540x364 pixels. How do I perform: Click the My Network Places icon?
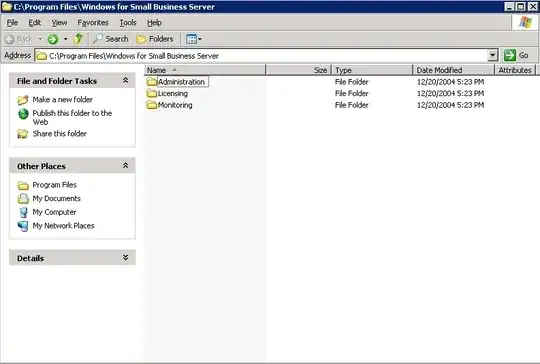tap(23, 226)
